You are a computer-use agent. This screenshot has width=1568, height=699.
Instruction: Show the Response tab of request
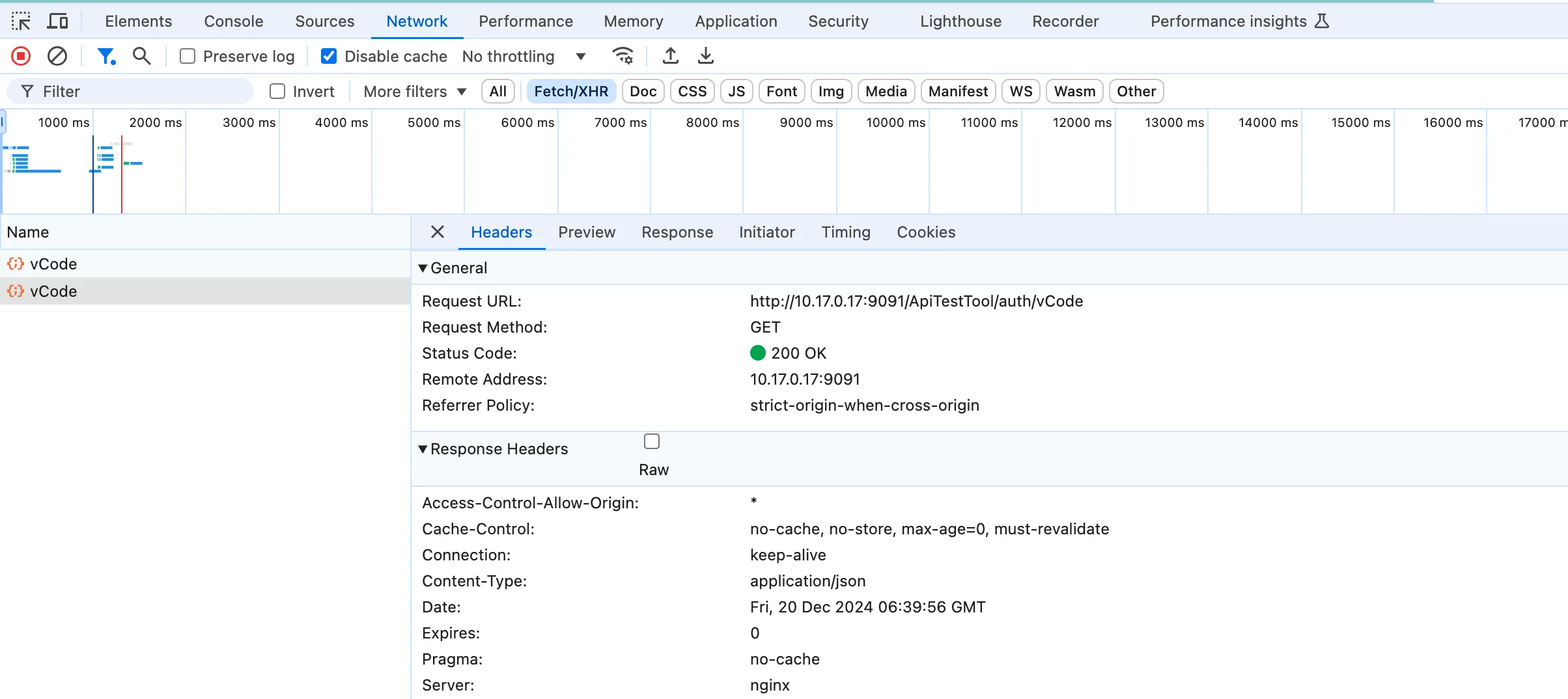677,232
